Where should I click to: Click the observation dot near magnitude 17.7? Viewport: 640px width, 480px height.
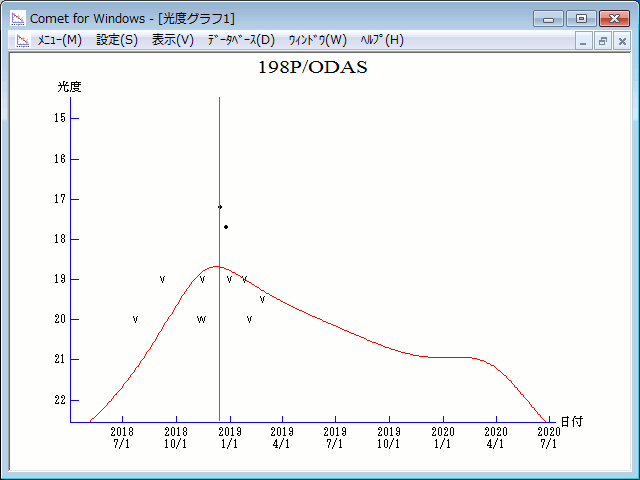click(226, 227)
